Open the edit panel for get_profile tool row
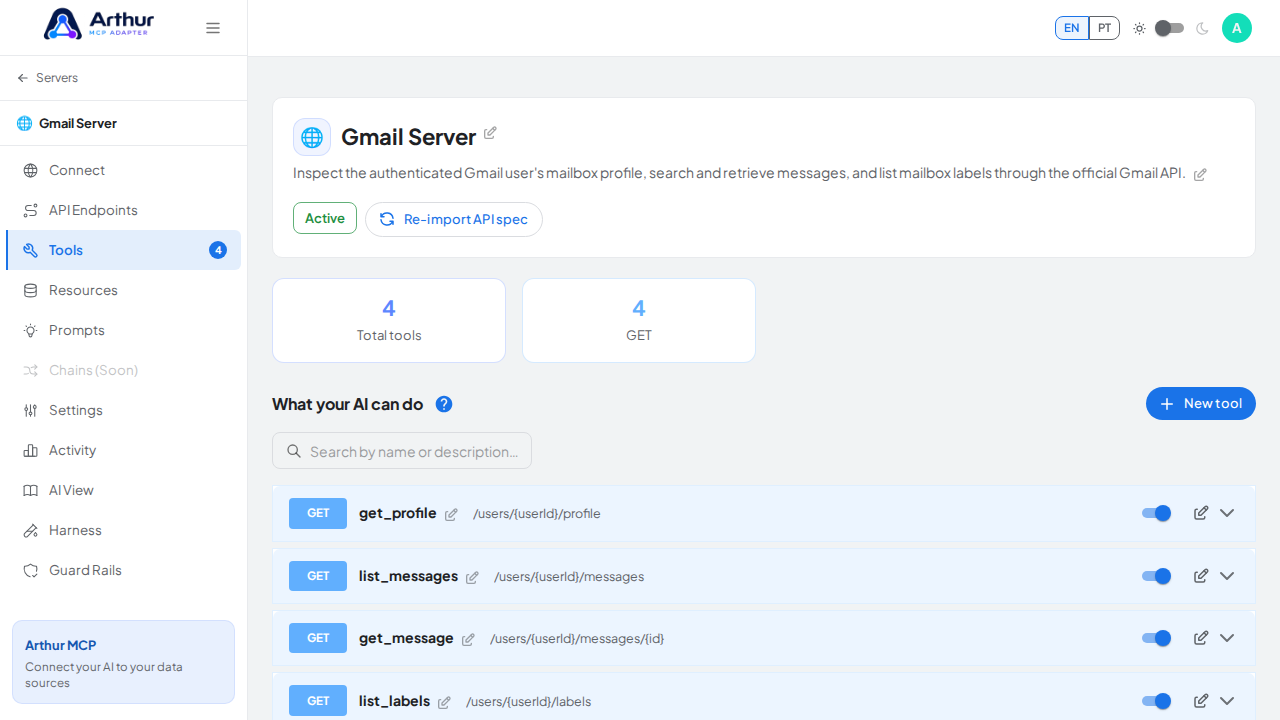Screen dimensions: 1280x720 pyautogui.click(x=1201, y=513)
